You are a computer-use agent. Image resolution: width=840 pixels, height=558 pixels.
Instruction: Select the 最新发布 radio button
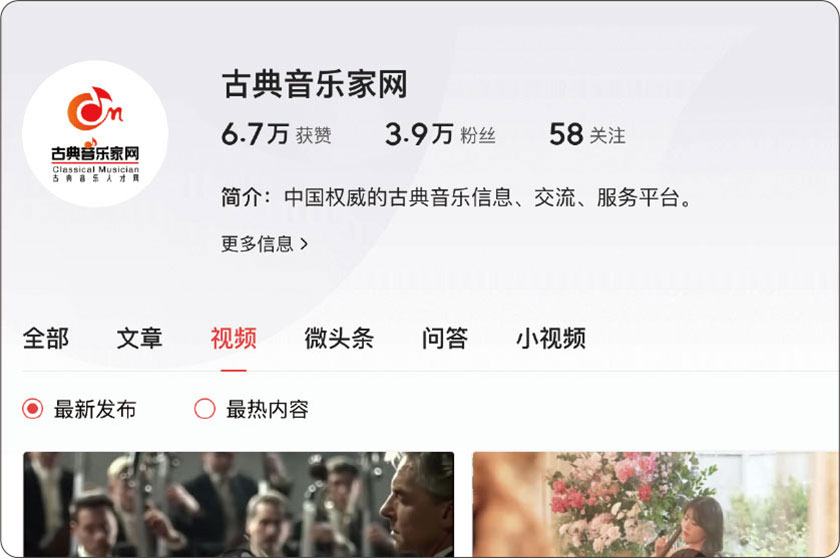(32, 409)
